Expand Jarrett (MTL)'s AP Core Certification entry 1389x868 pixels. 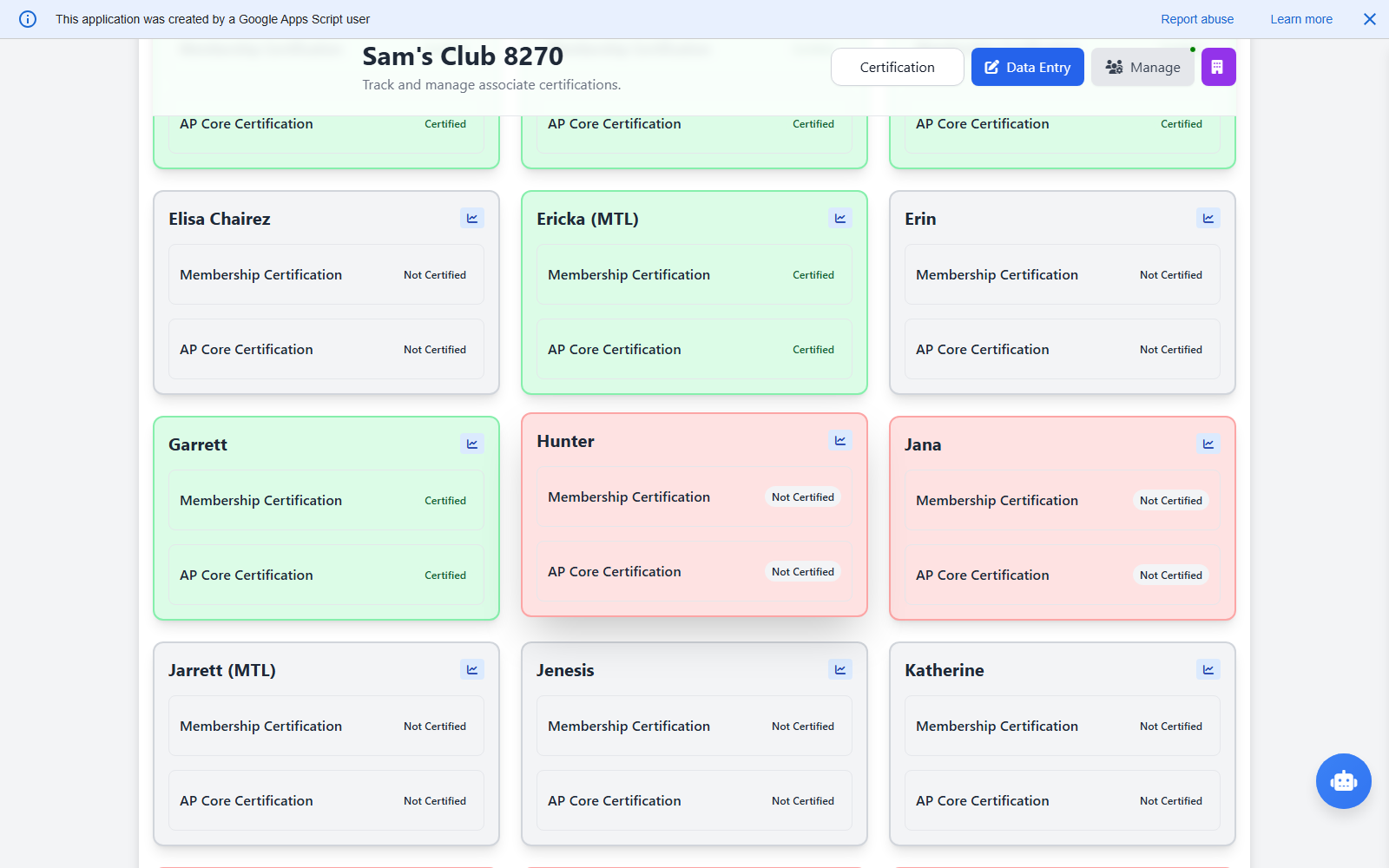pos(326,800)
